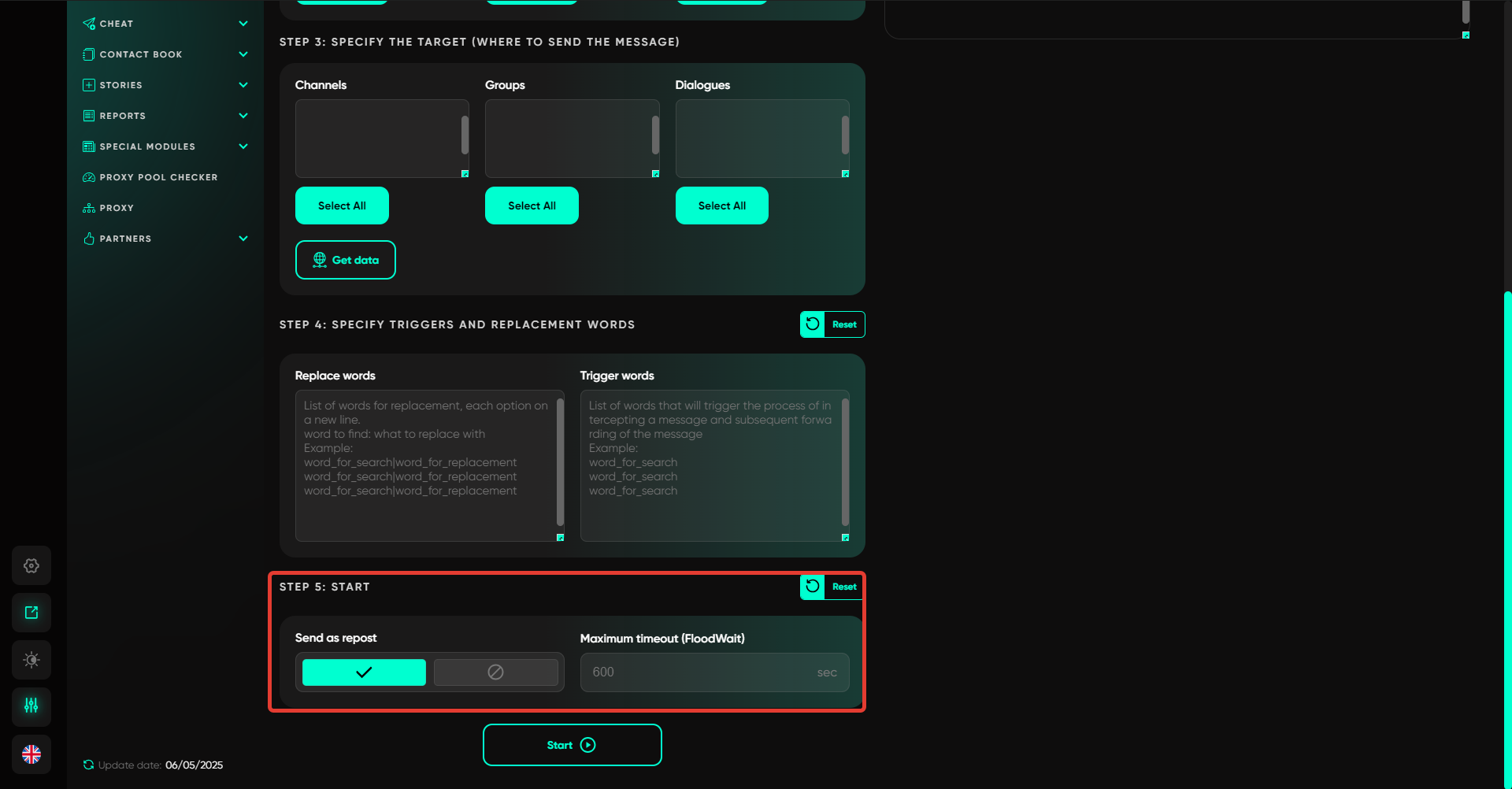
Task: Click the external link icon in left rail
Action: coord(31,613)
